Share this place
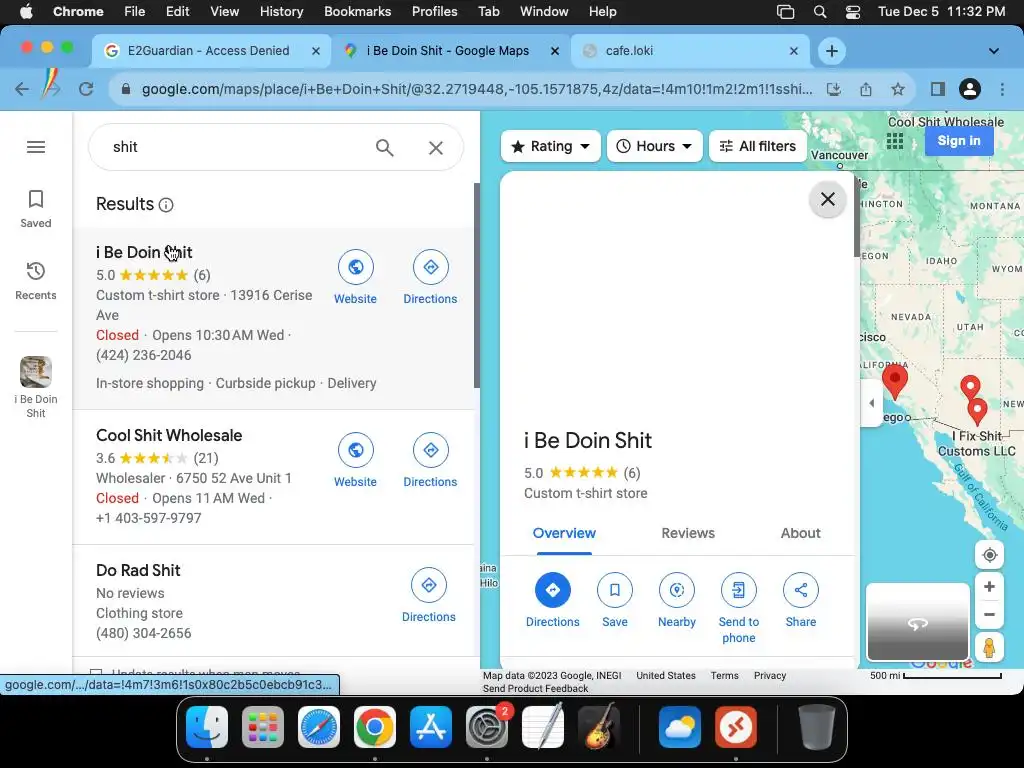1024x768 pixels. click(801, 601)
